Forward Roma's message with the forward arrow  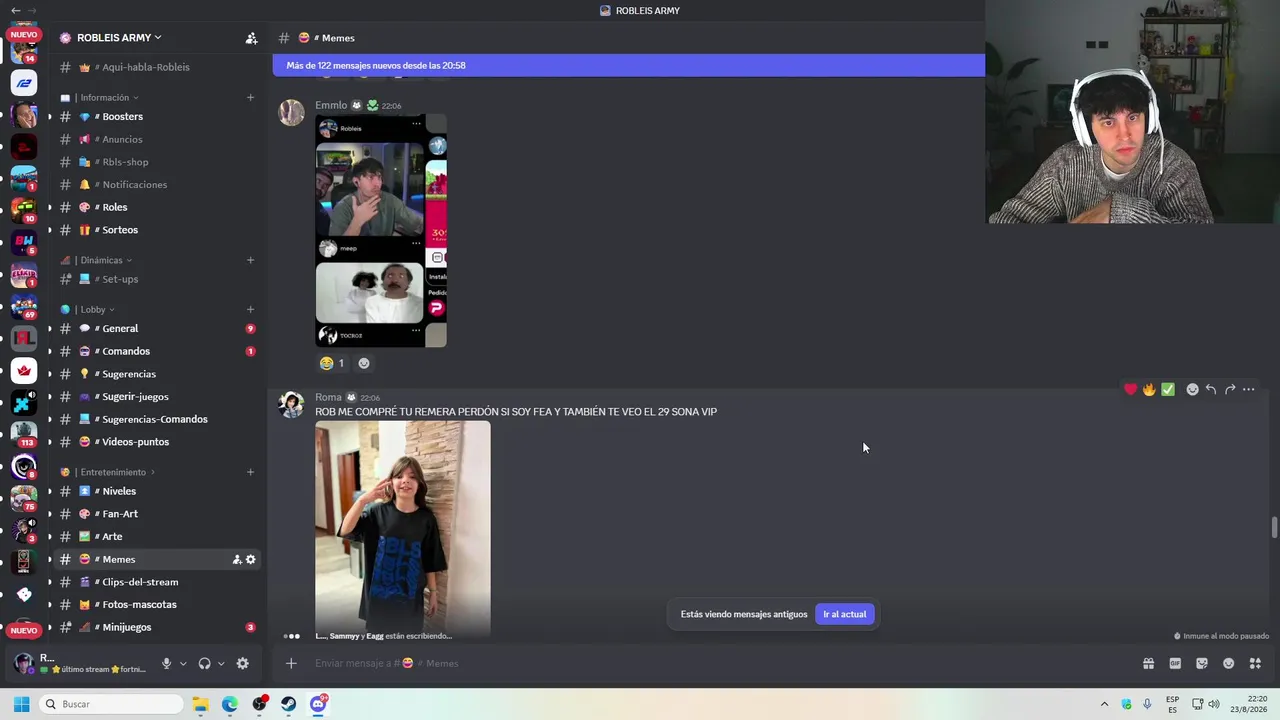[x=1230, y=389]
